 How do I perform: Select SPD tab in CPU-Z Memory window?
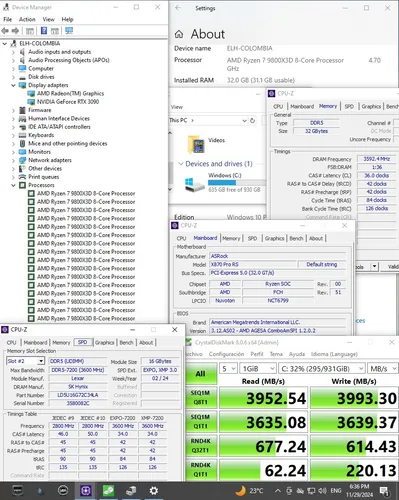349,106
